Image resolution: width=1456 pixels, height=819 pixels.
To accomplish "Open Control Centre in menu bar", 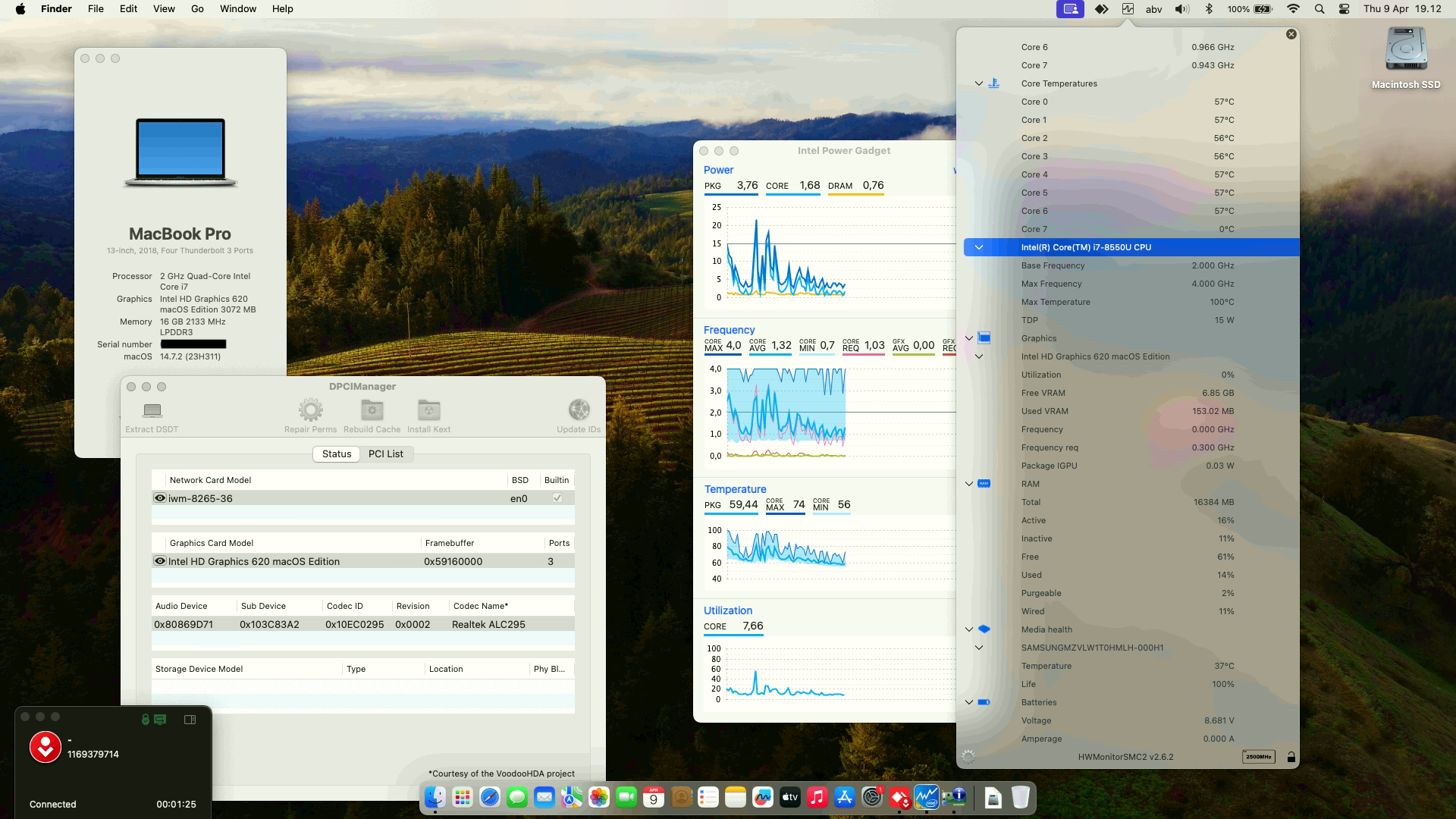I will pyautogui.click(x=1345, y=9).
